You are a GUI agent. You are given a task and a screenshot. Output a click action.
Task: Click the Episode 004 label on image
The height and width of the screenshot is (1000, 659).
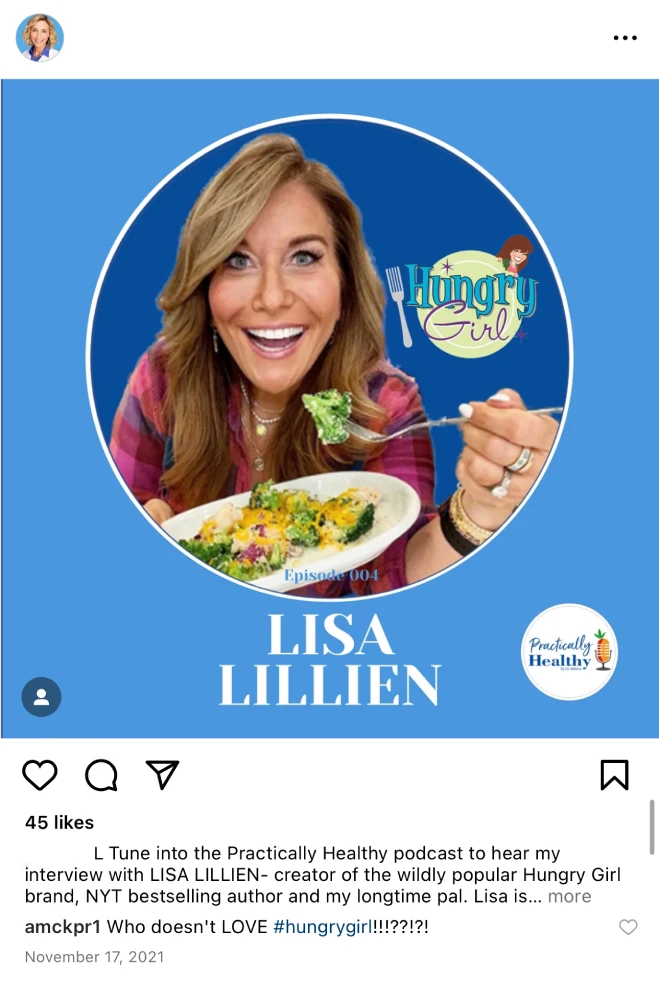point(331,575)
